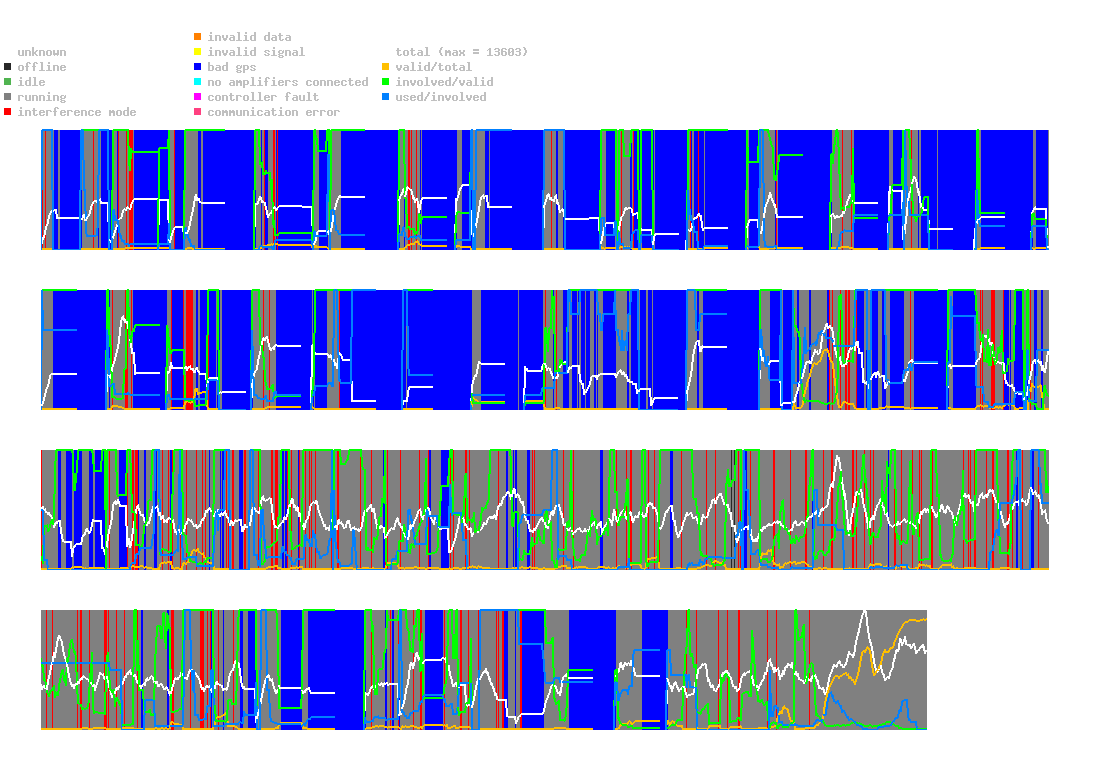
Task: Click the bright green involved/valid swatch
Action: 385,82
